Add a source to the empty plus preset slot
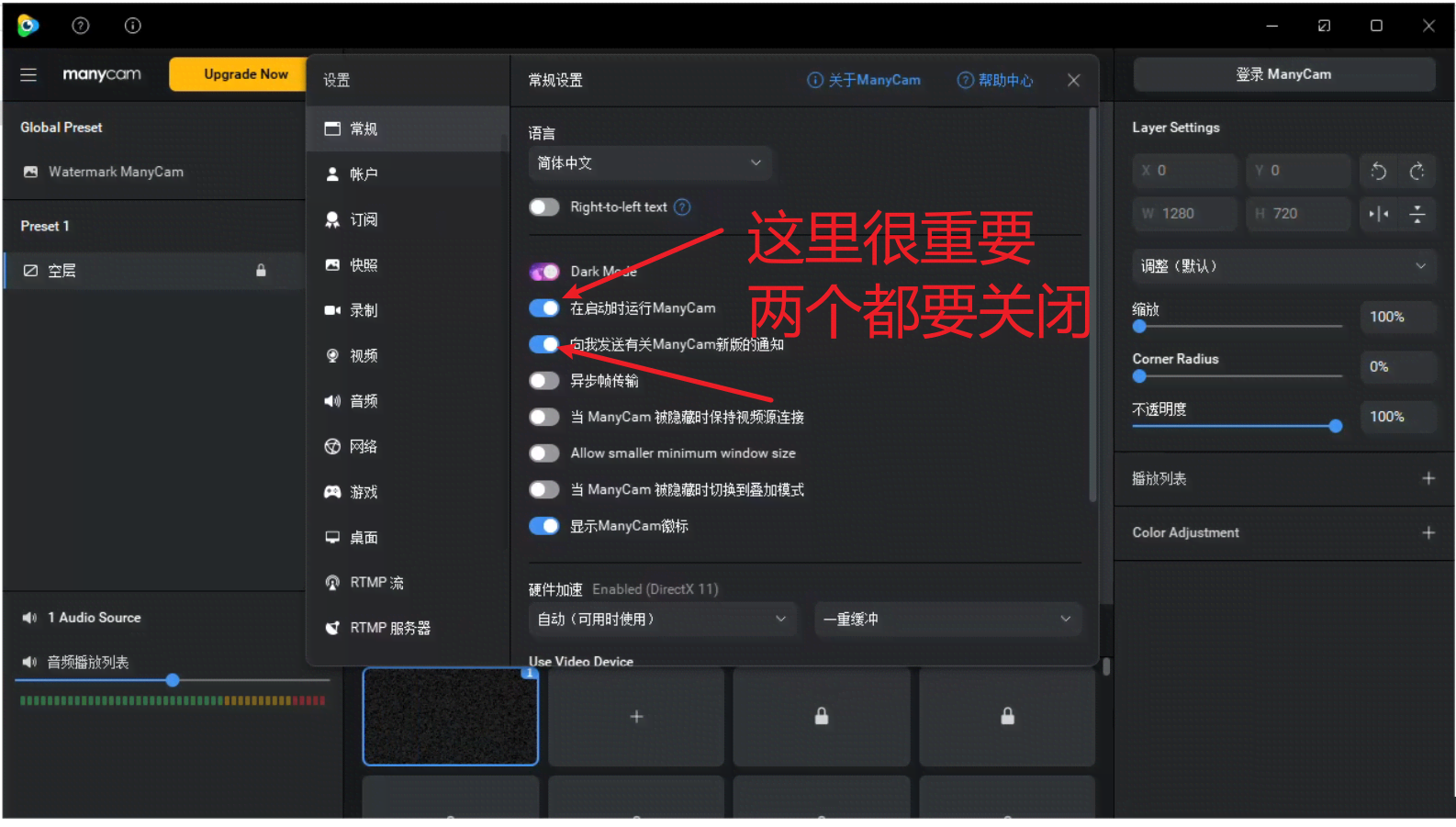The image size is (1456, 827). 636,716
